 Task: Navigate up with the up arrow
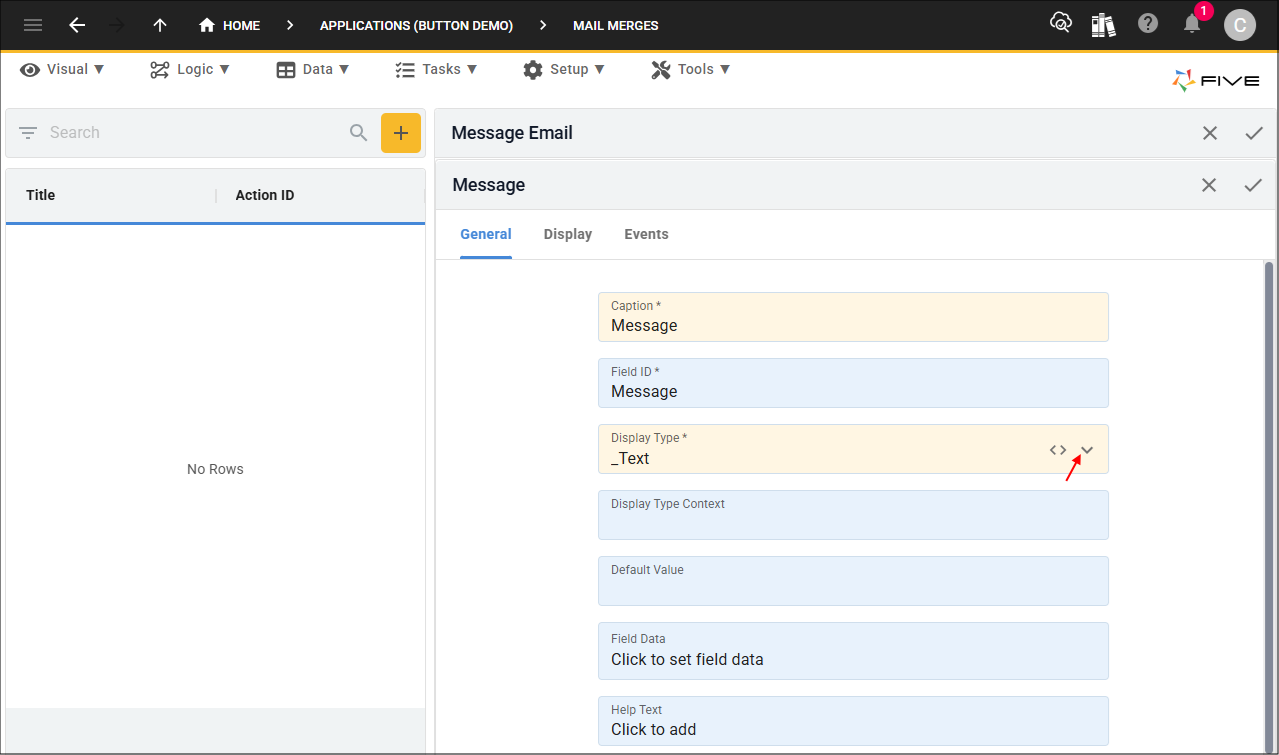pyautogui.click(x=159, y=25)
